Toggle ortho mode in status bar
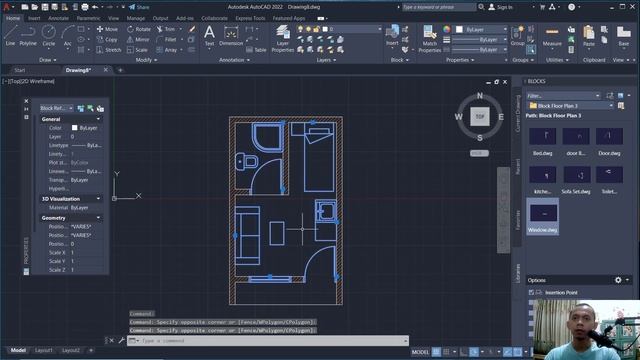640x360 pixels. point(464,351)
